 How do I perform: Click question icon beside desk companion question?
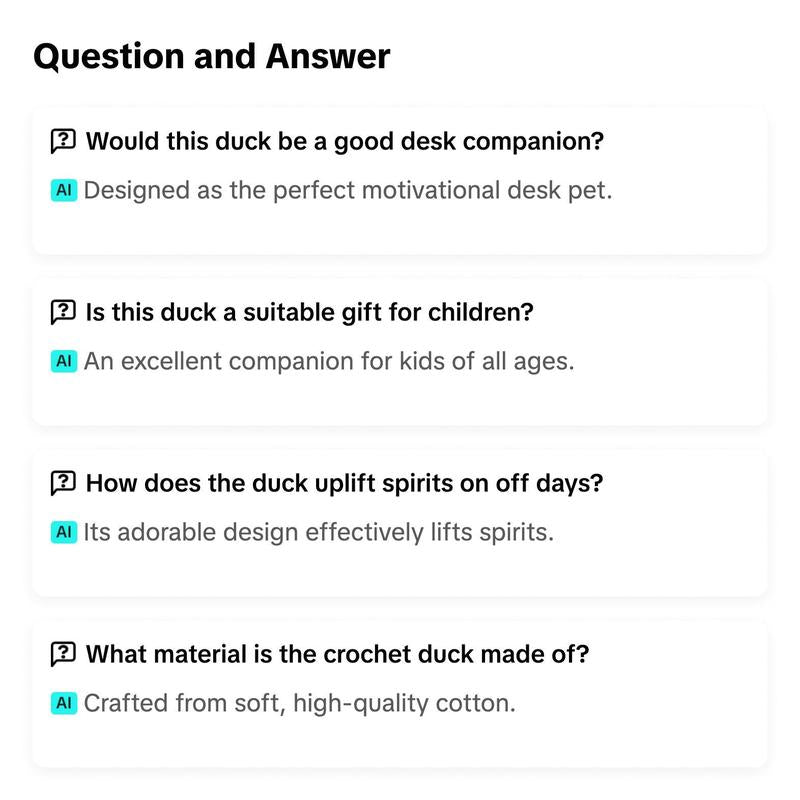click(x=63, y=141)
